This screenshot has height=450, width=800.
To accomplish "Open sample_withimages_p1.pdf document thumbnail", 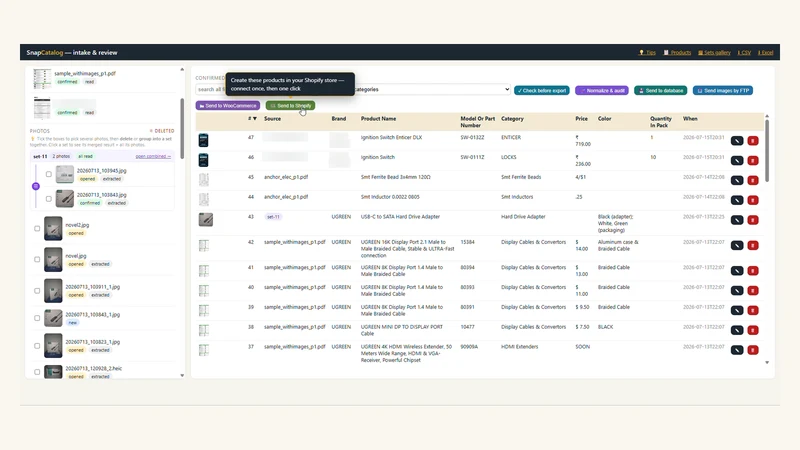I will click(42, 79).
